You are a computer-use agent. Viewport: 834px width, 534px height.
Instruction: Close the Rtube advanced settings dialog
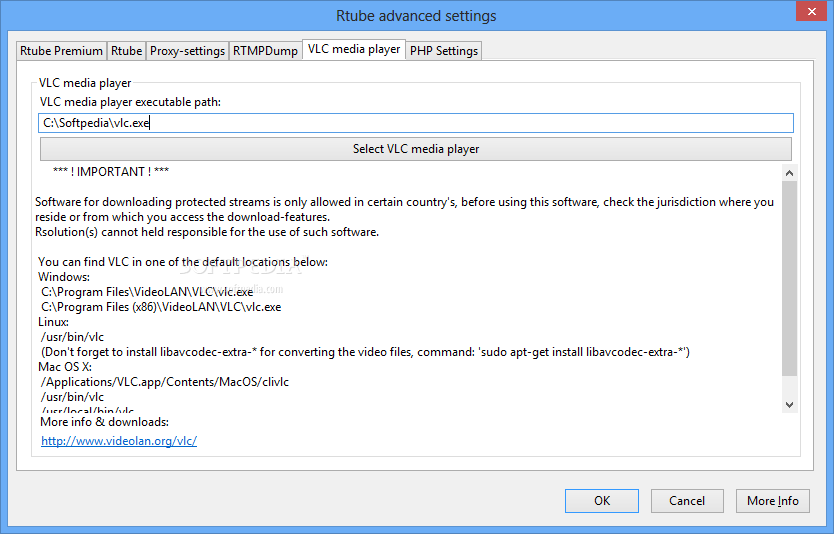point(811,11)
